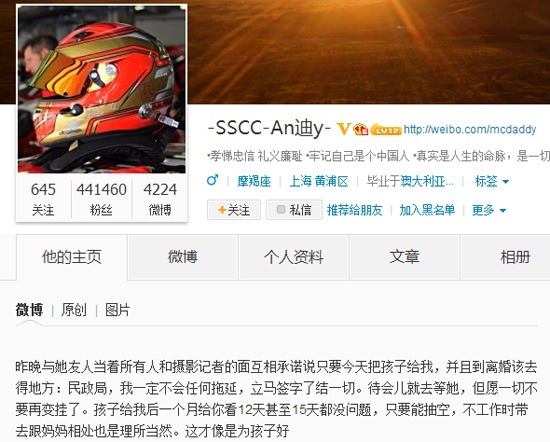Screen dimensions: 550x442
Task: Click the helmet profile avatar picture
Action: coord(101,89)
